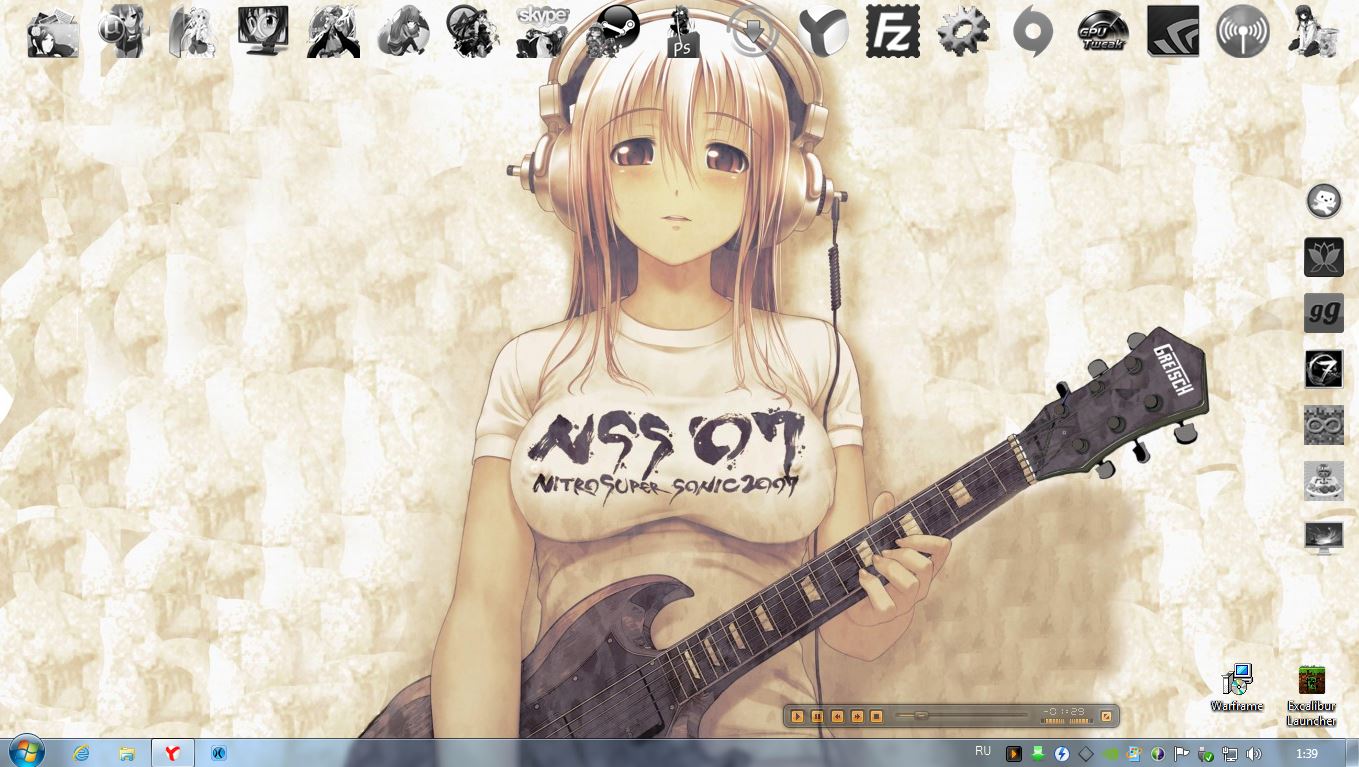Click the wireless antenna dock icon
1359x767 pixels.
[1243, 31]
